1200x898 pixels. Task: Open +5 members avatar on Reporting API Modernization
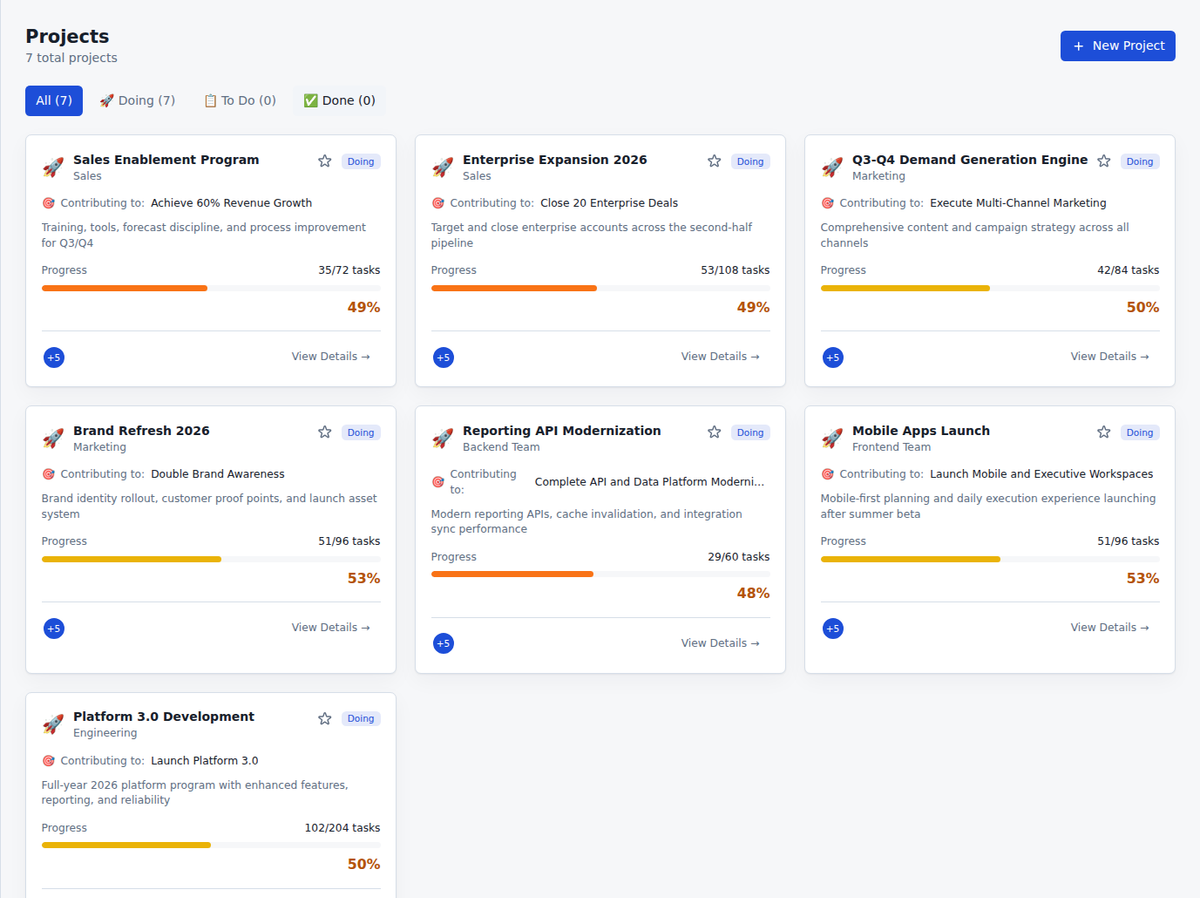click(x=443, y=643)
